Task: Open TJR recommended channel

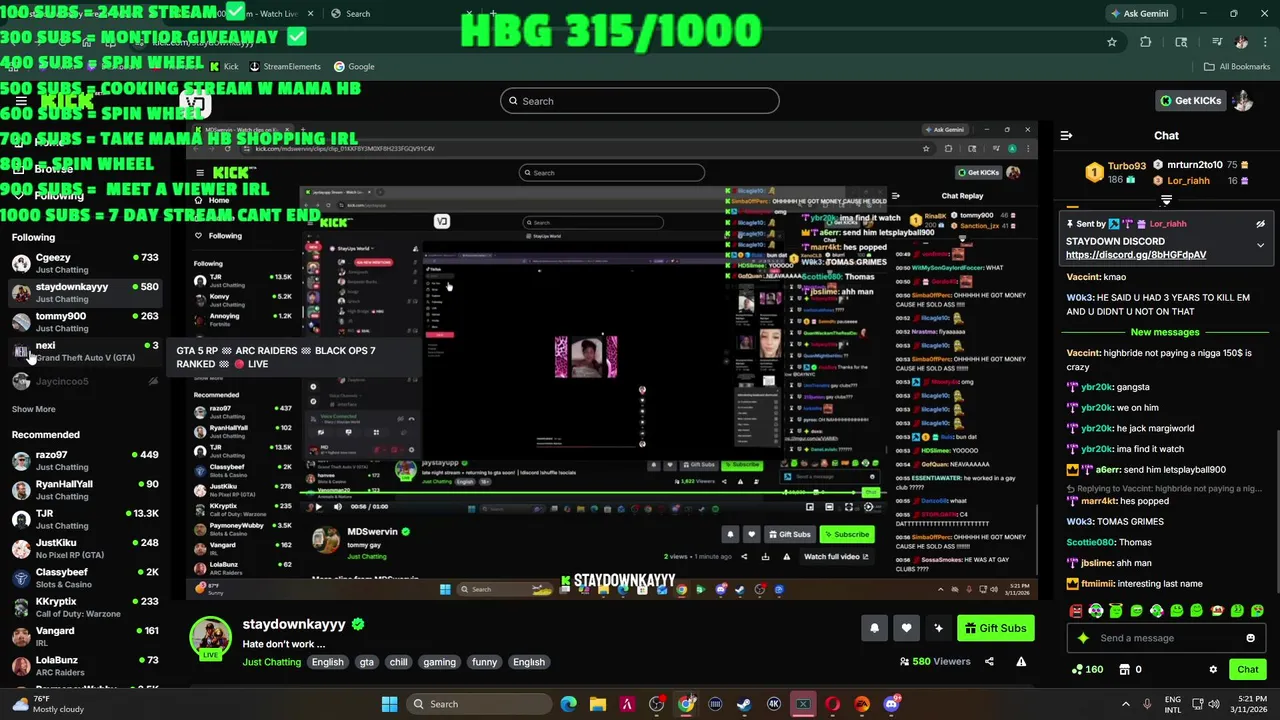Action: pos(85,519)
